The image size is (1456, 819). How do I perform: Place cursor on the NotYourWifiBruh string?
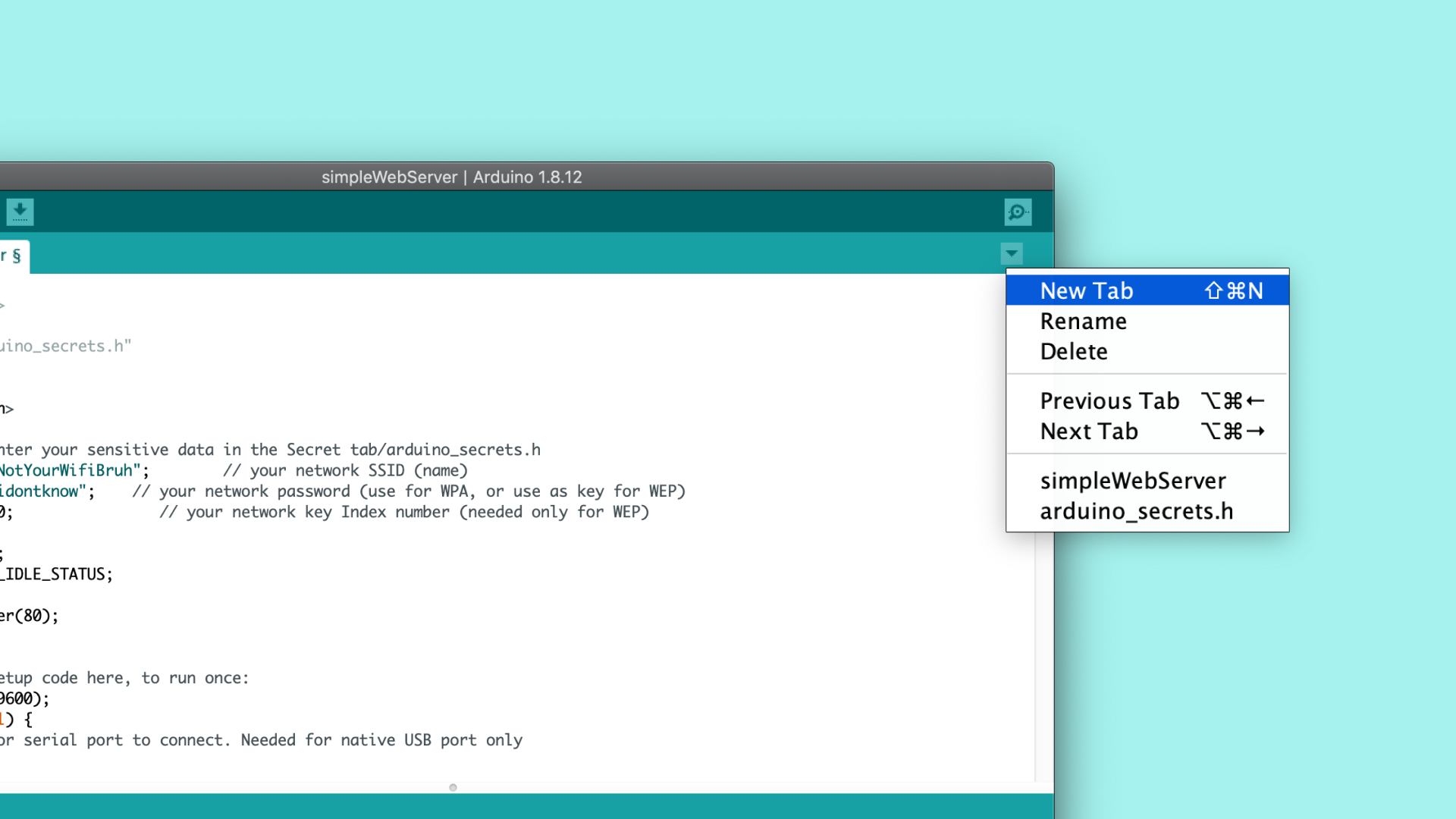point(68,470)
